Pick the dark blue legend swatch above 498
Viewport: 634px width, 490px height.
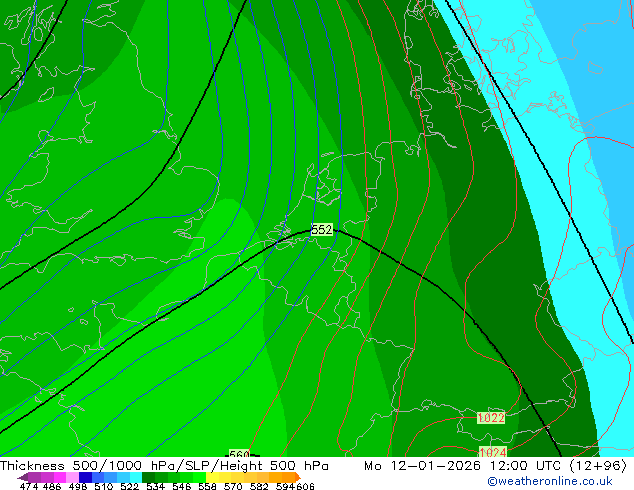85,477
